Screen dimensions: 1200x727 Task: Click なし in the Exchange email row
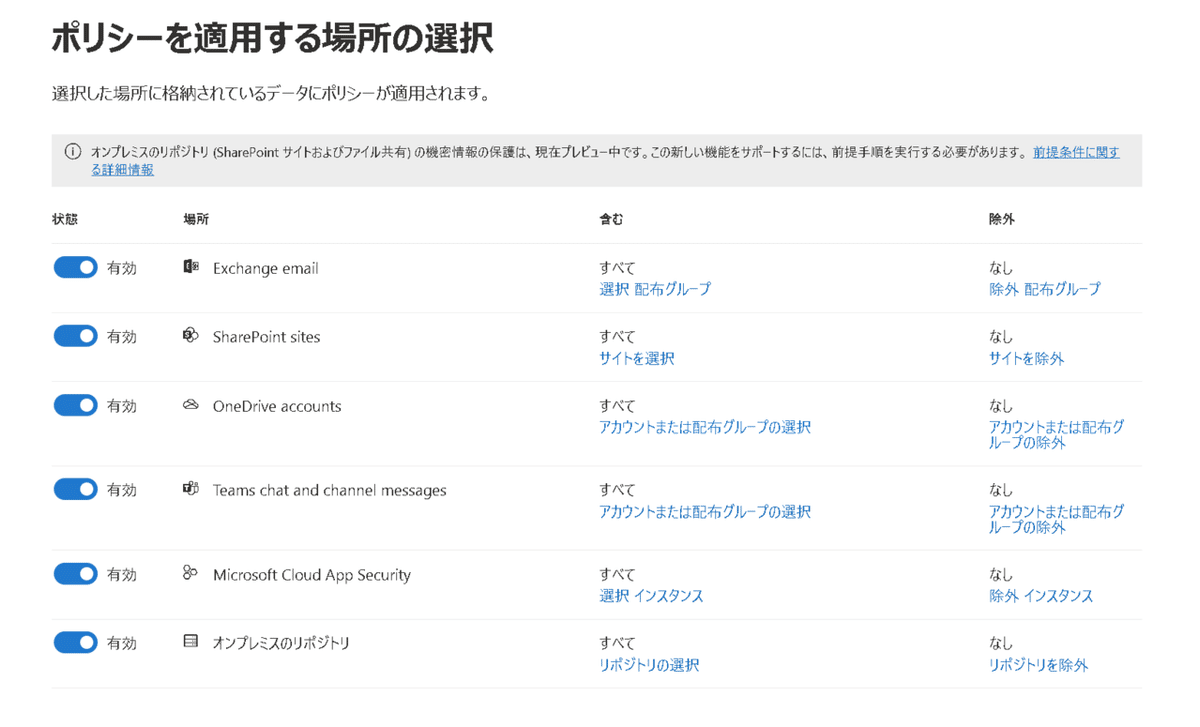click(1001, 267)
